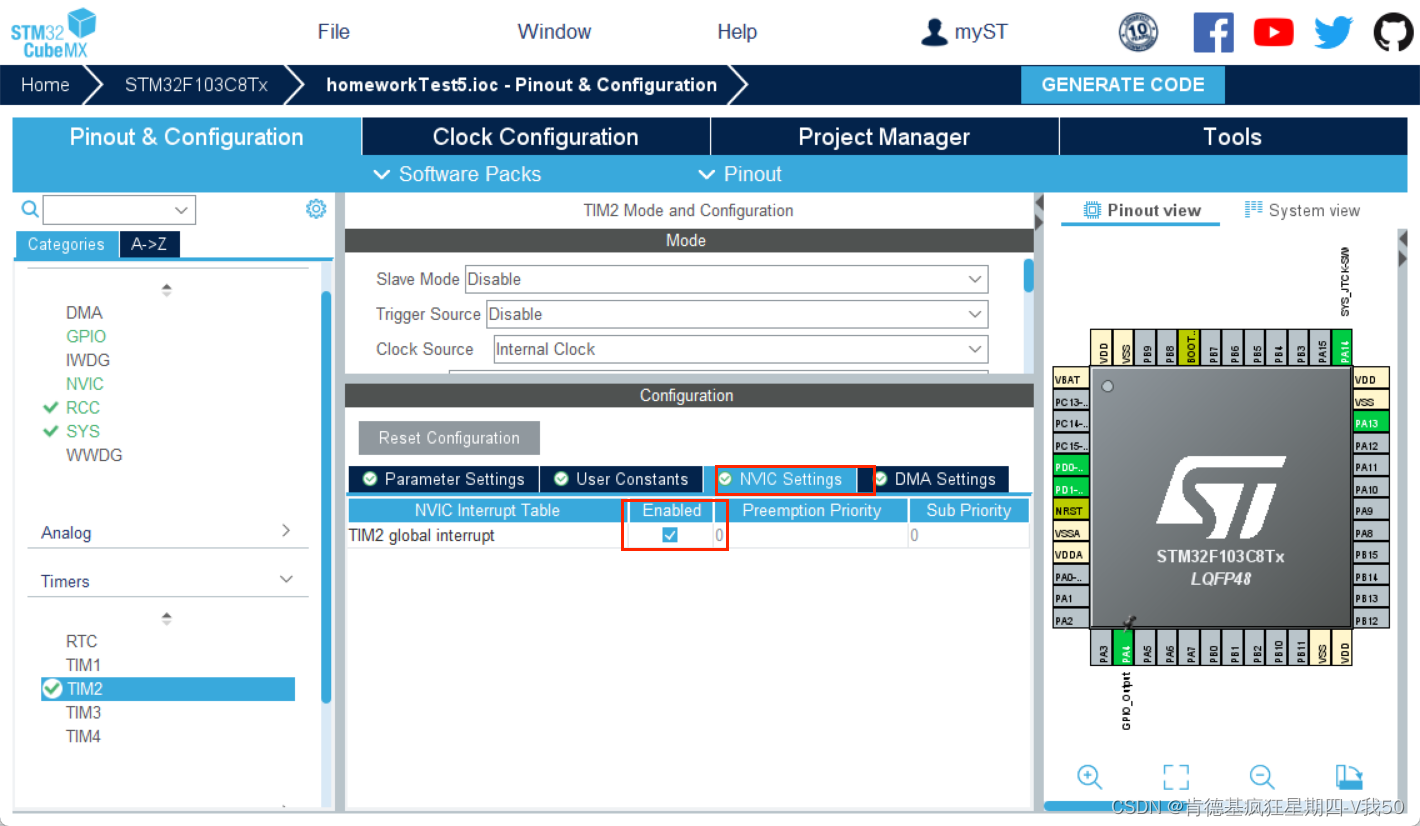Click the search magnifier icon in the left panel
The width and height of the screenshot is (1420, 826).
tap(30, 209)
